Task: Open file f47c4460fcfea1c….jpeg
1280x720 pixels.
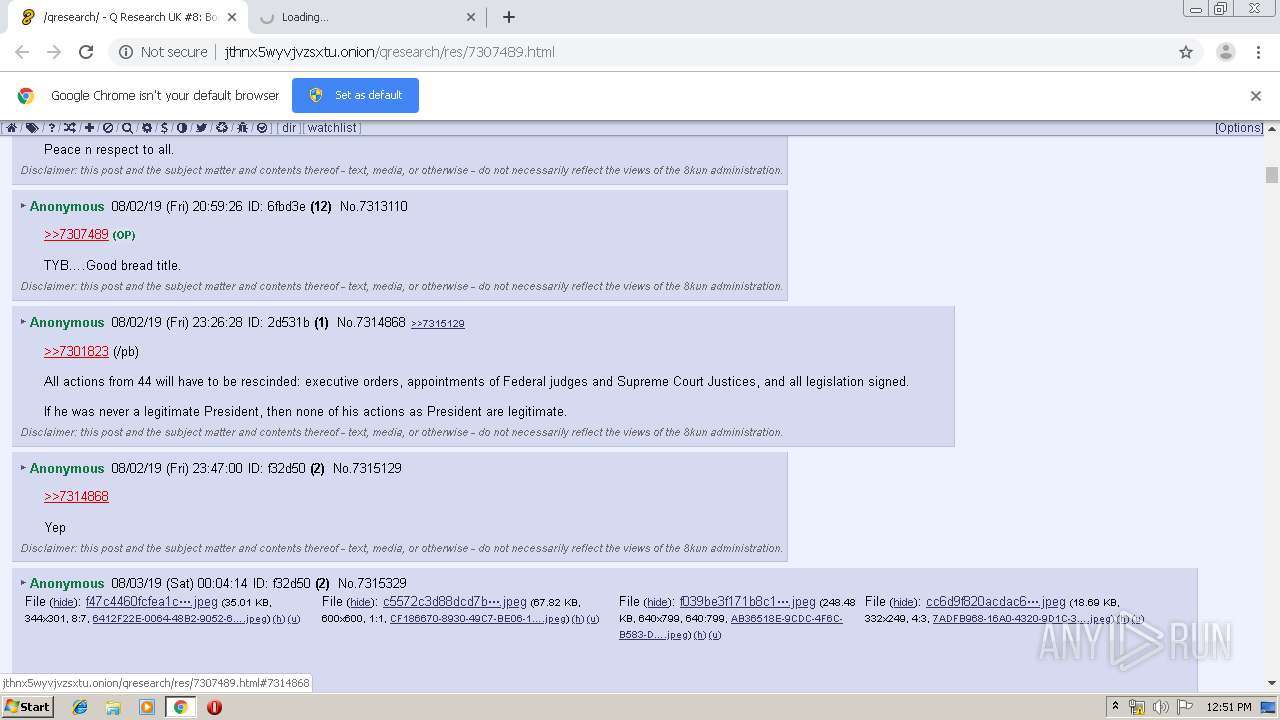Action: (x=152, y=602)
